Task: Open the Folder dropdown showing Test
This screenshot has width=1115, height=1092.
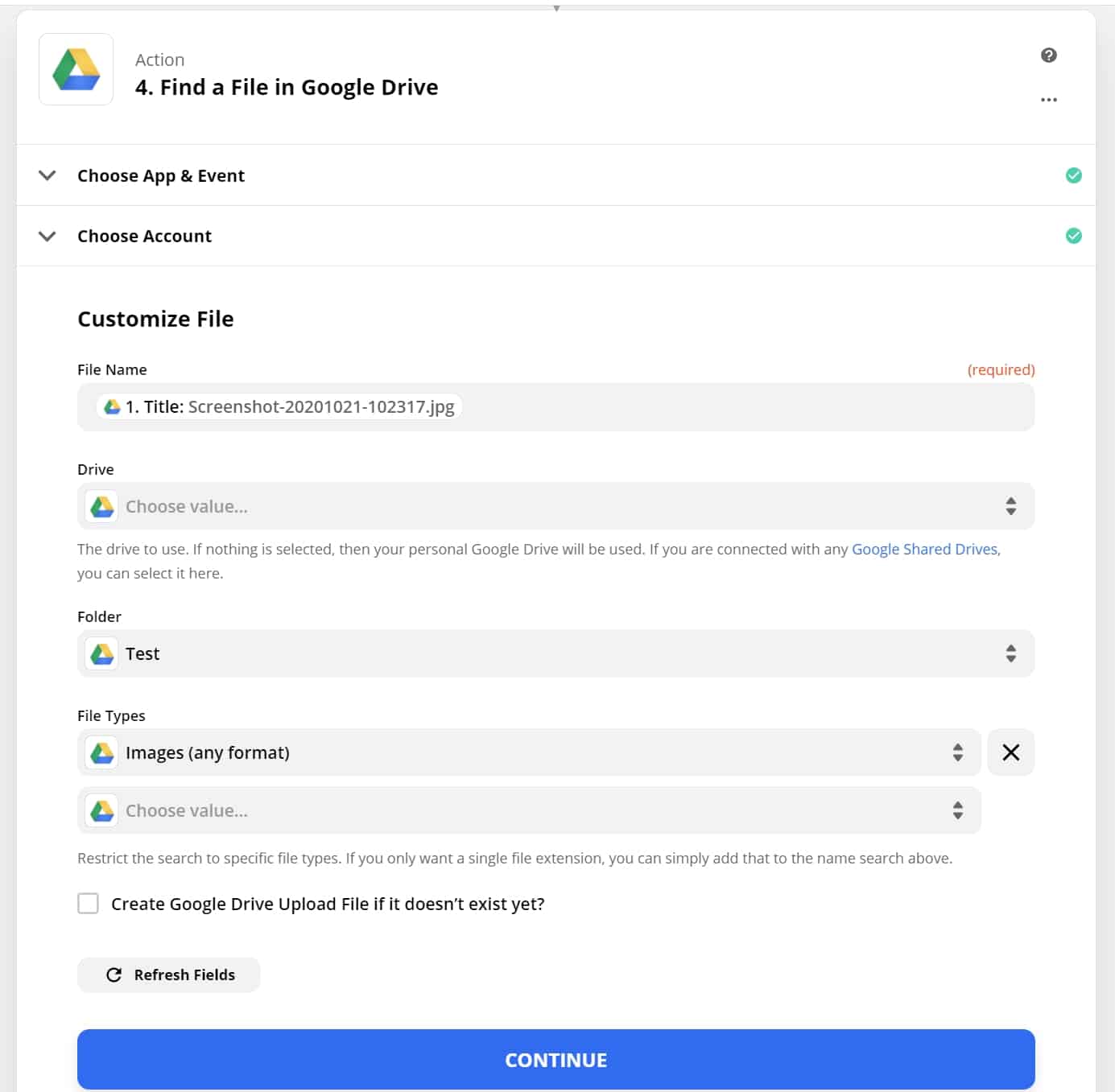Action: coord(555,653)
